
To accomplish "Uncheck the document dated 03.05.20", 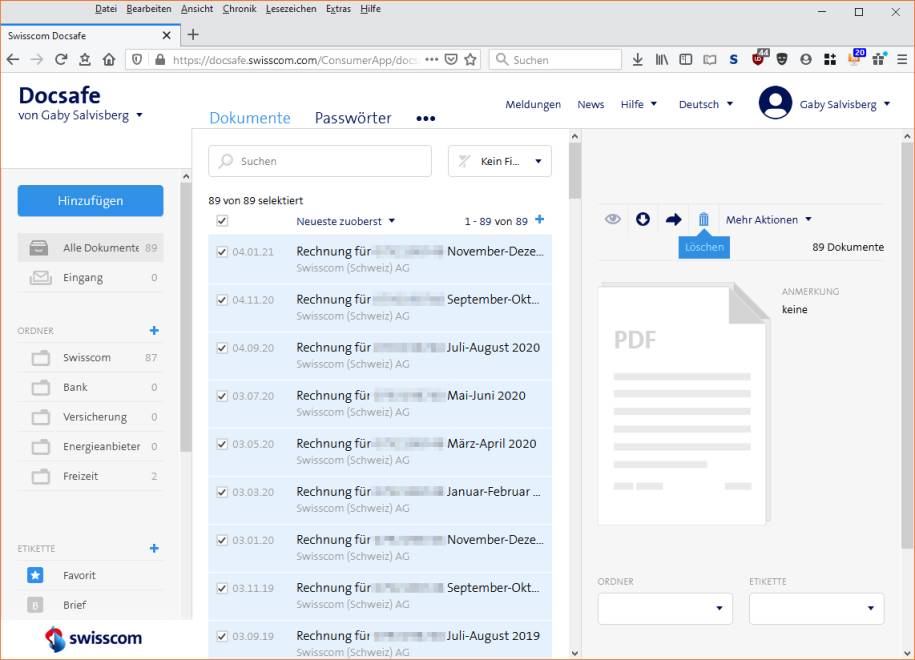I will (x=222, y=444).
